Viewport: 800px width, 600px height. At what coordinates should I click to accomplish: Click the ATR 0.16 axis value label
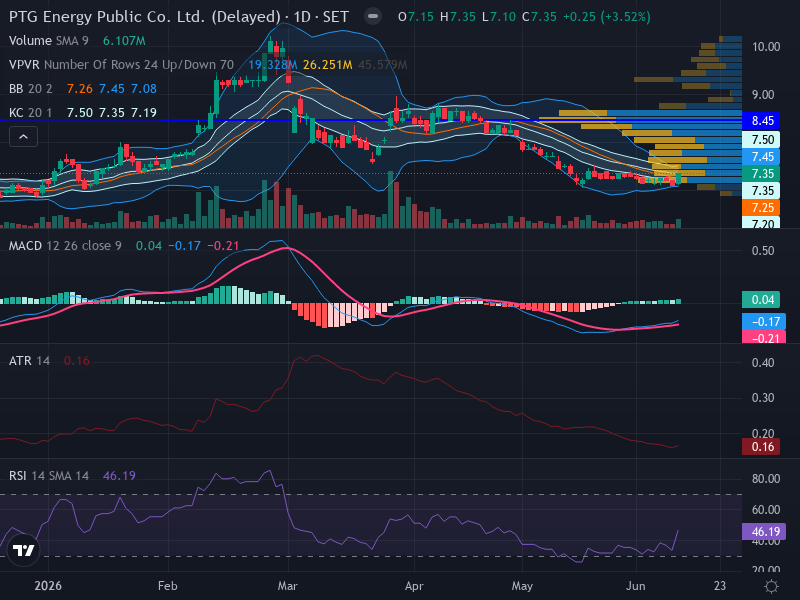coord(761,447)
